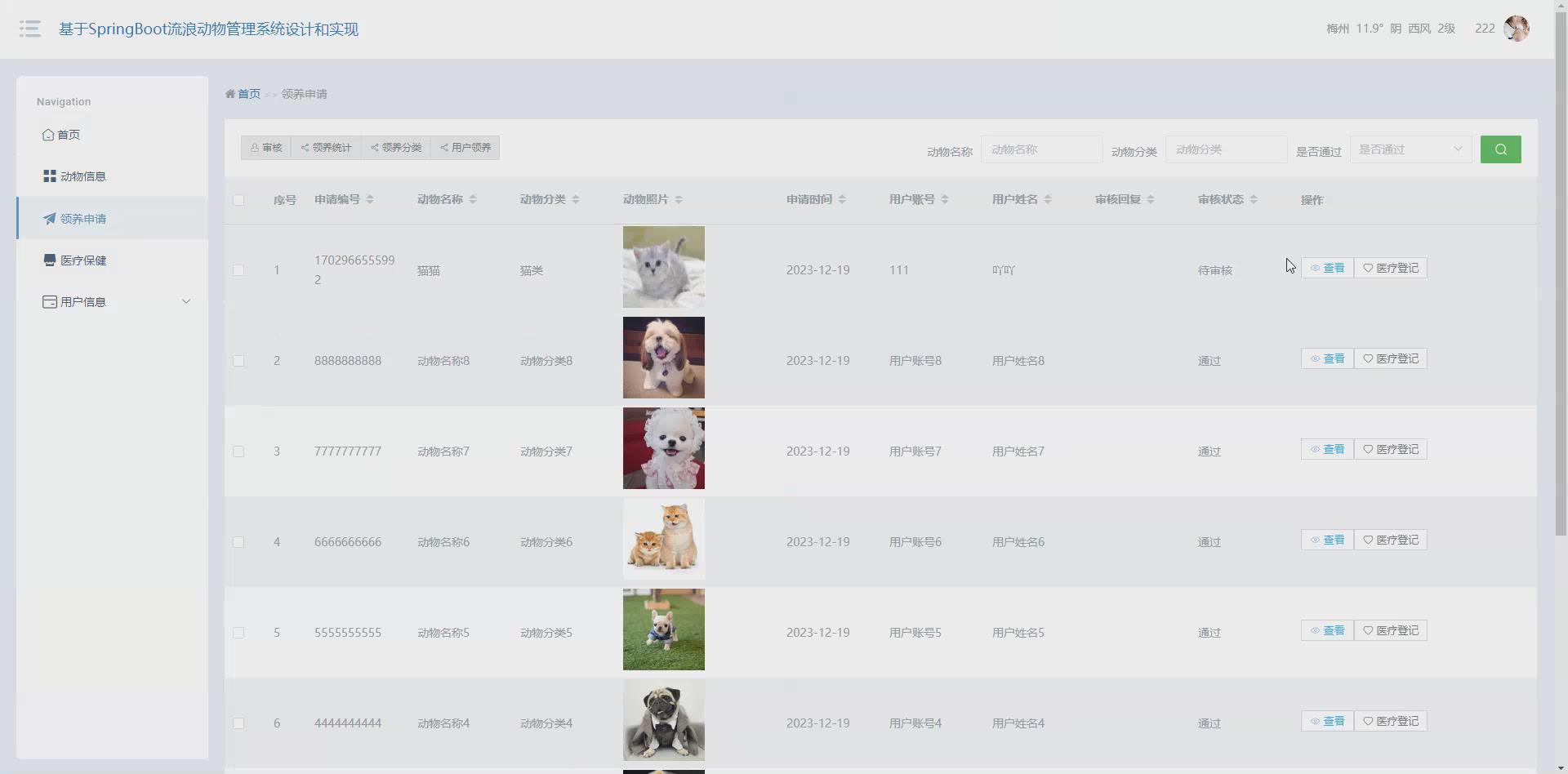Click 查看 for row 6666666666
1568x774 pixels.
click(x=1327, y=540)
